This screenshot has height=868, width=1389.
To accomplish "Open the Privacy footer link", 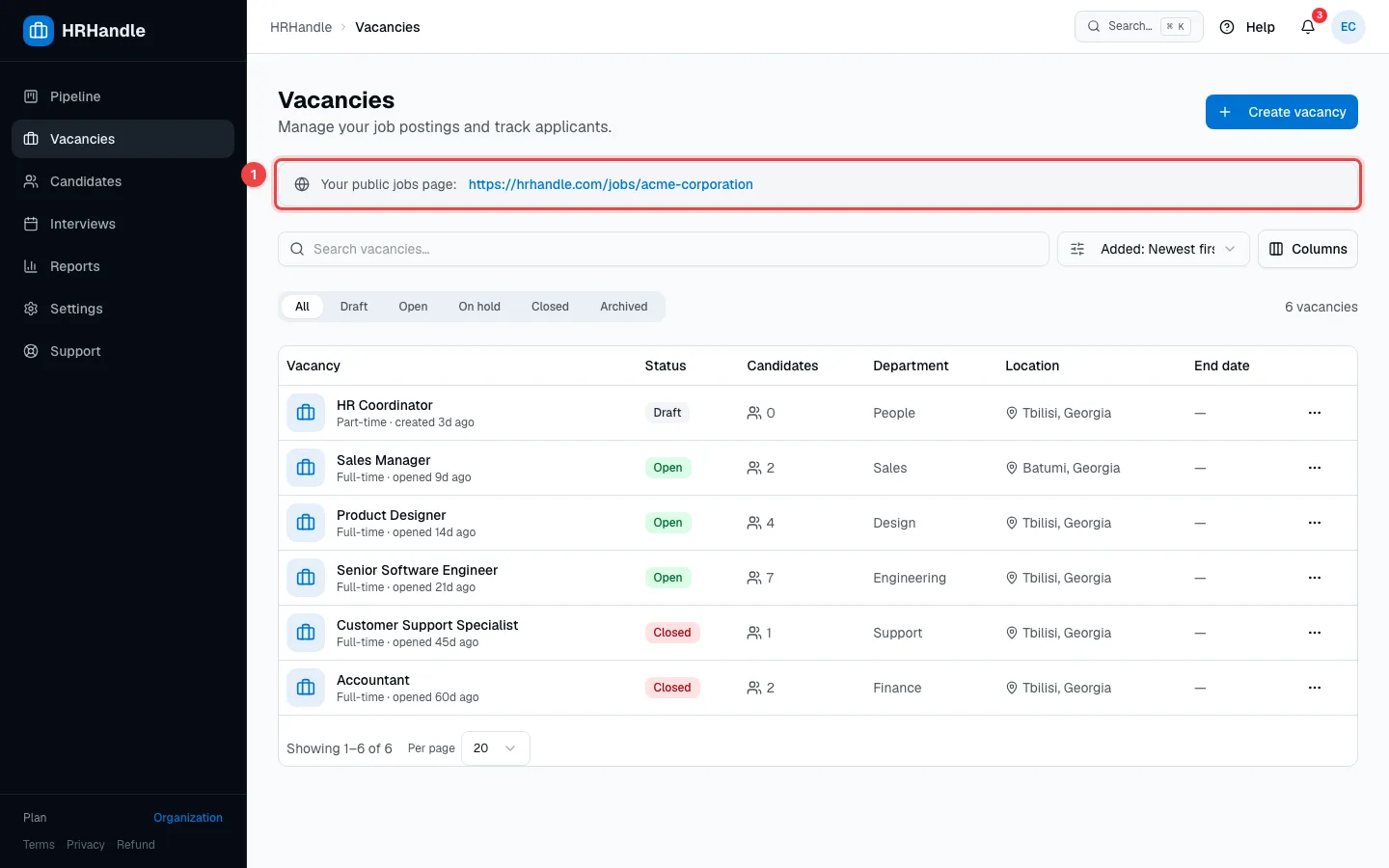I will (x=86, y=845).
